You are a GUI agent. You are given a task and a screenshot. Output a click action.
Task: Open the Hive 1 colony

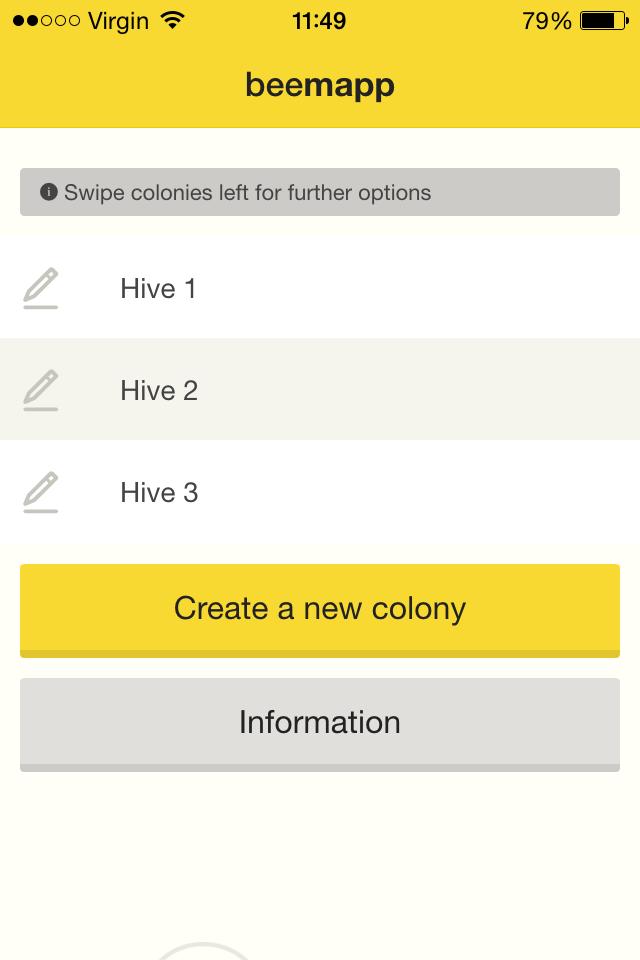158,289
